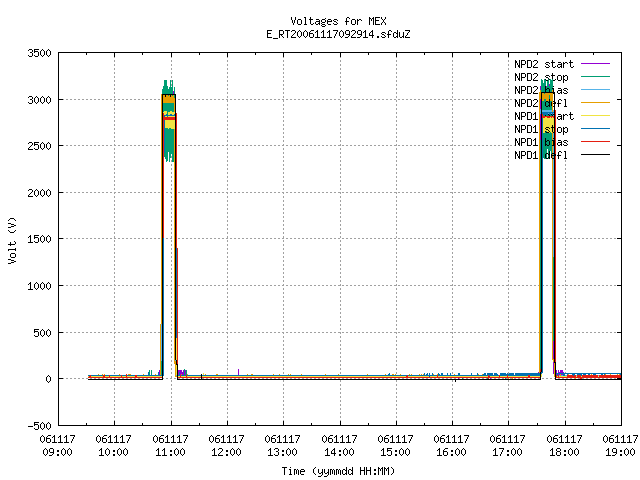Click the 17:00 time tick label
The image size is (640, 480).
507,453
